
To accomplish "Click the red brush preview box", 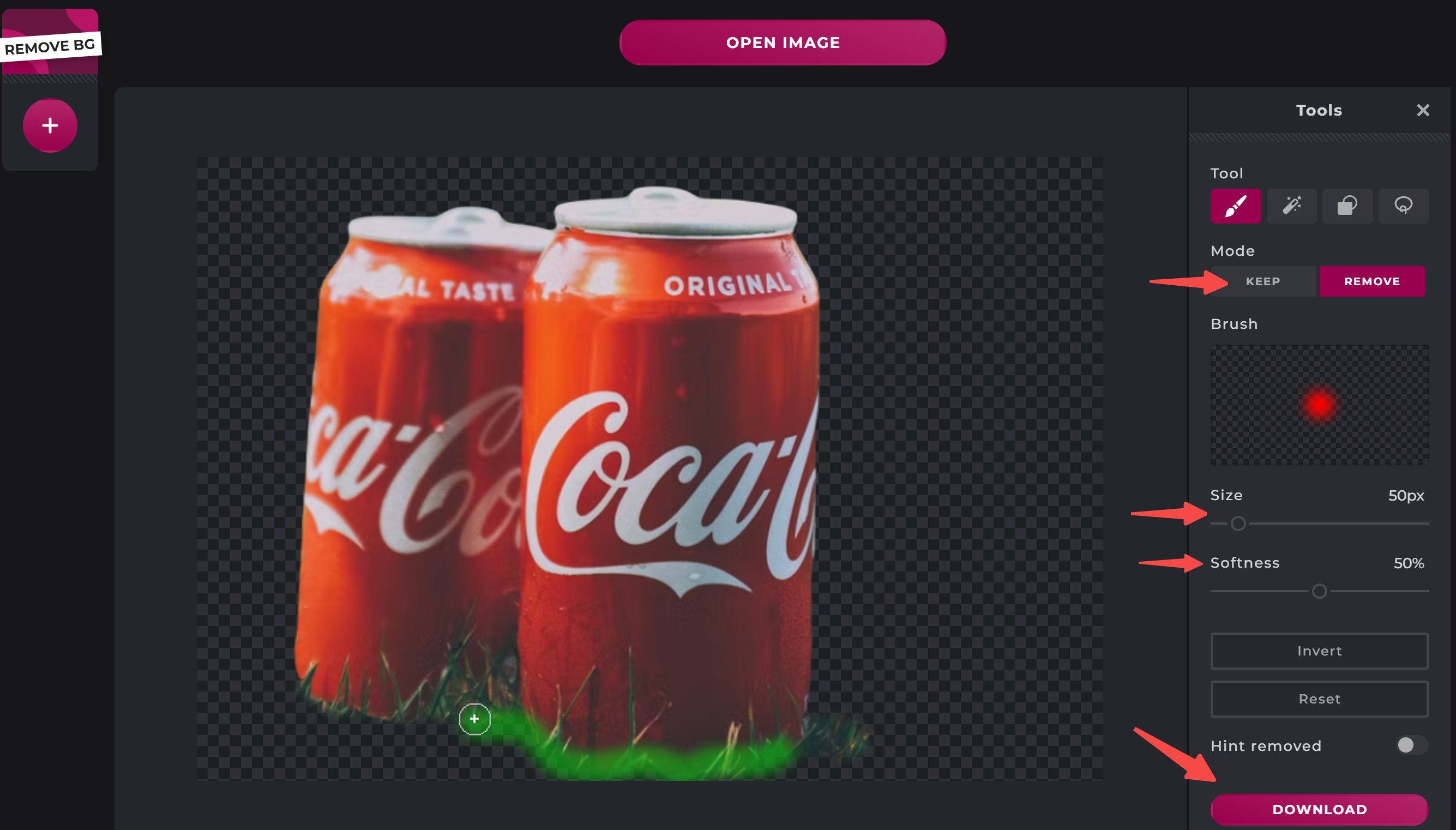I will [1319, 404].
